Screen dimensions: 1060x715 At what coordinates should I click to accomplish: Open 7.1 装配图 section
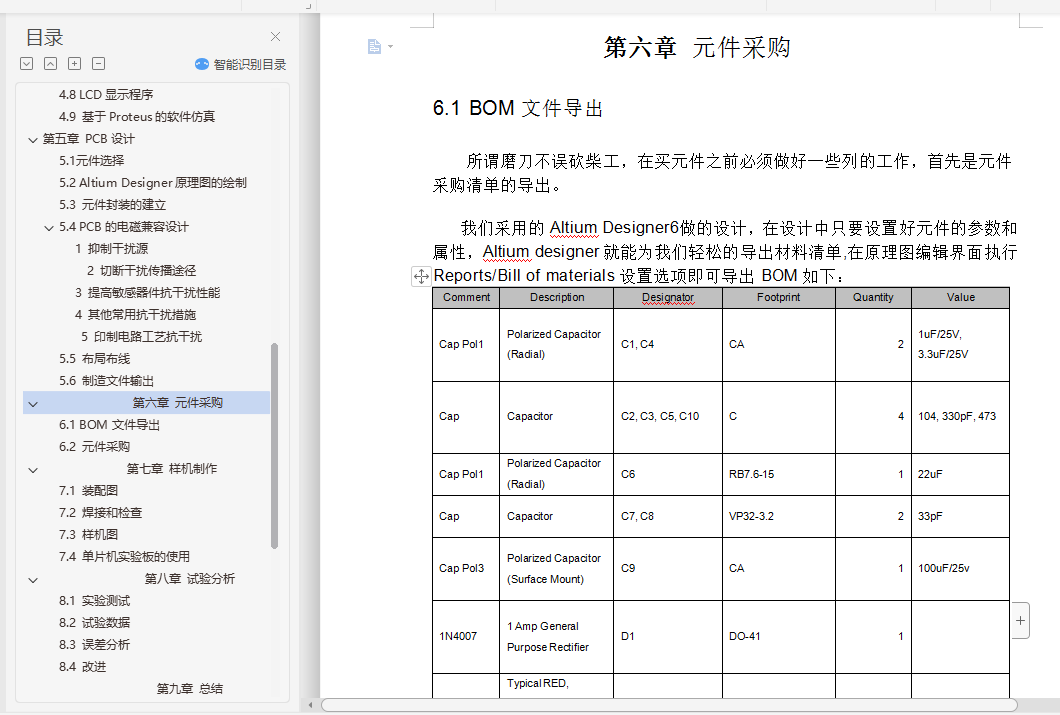(x=88, y=490)
